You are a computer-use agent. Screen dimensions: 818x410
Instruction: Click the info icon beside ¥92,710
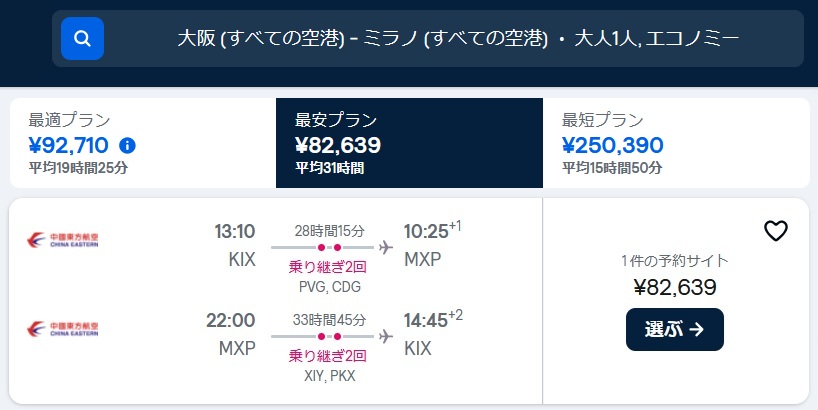click(127, 145)
